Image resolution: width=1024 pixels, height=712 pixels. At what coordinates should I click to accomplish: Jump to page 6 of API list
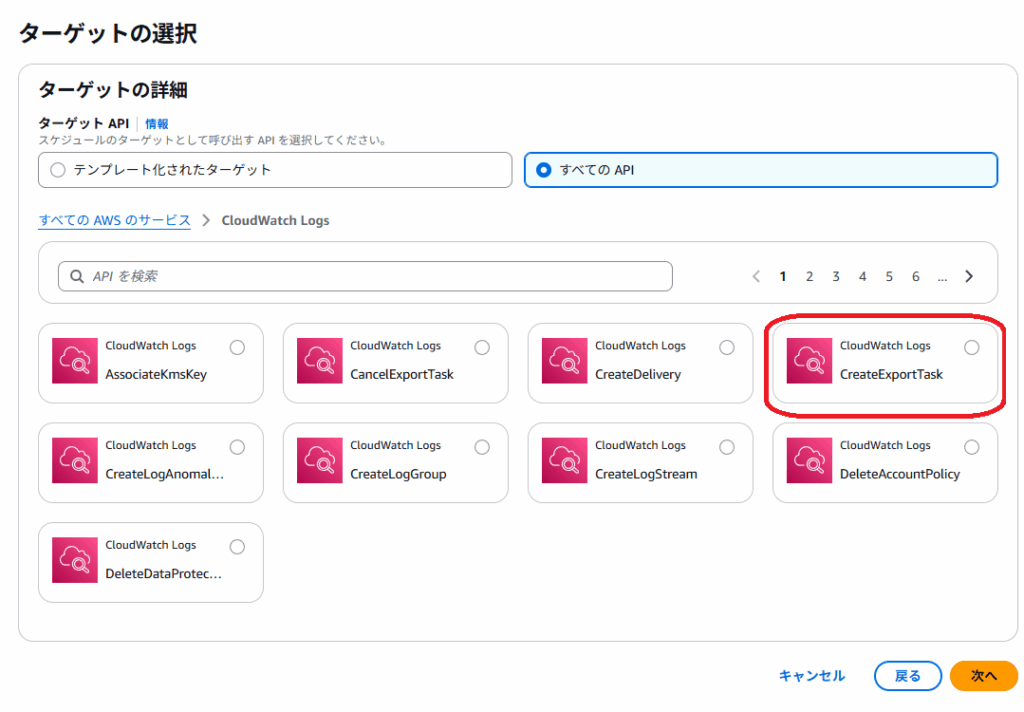point(915,277)
